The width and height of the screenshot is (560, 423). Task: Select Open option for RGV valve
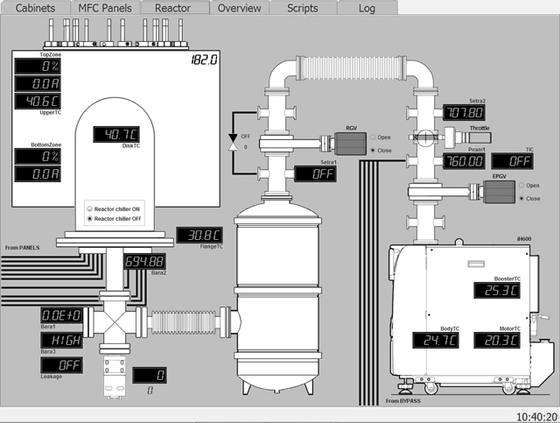373,137
